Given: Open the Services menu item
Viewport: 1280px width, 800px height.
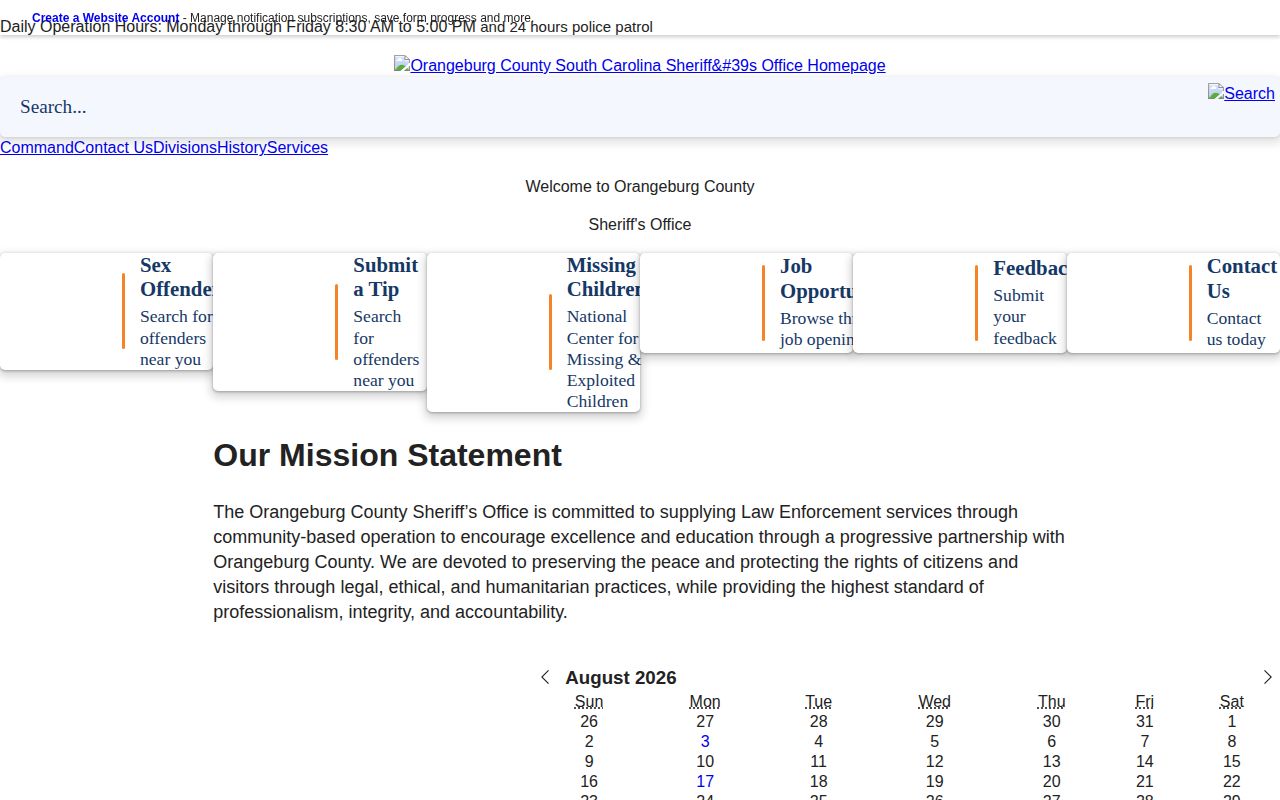Looking at the screenshot, I should [297, 147].
